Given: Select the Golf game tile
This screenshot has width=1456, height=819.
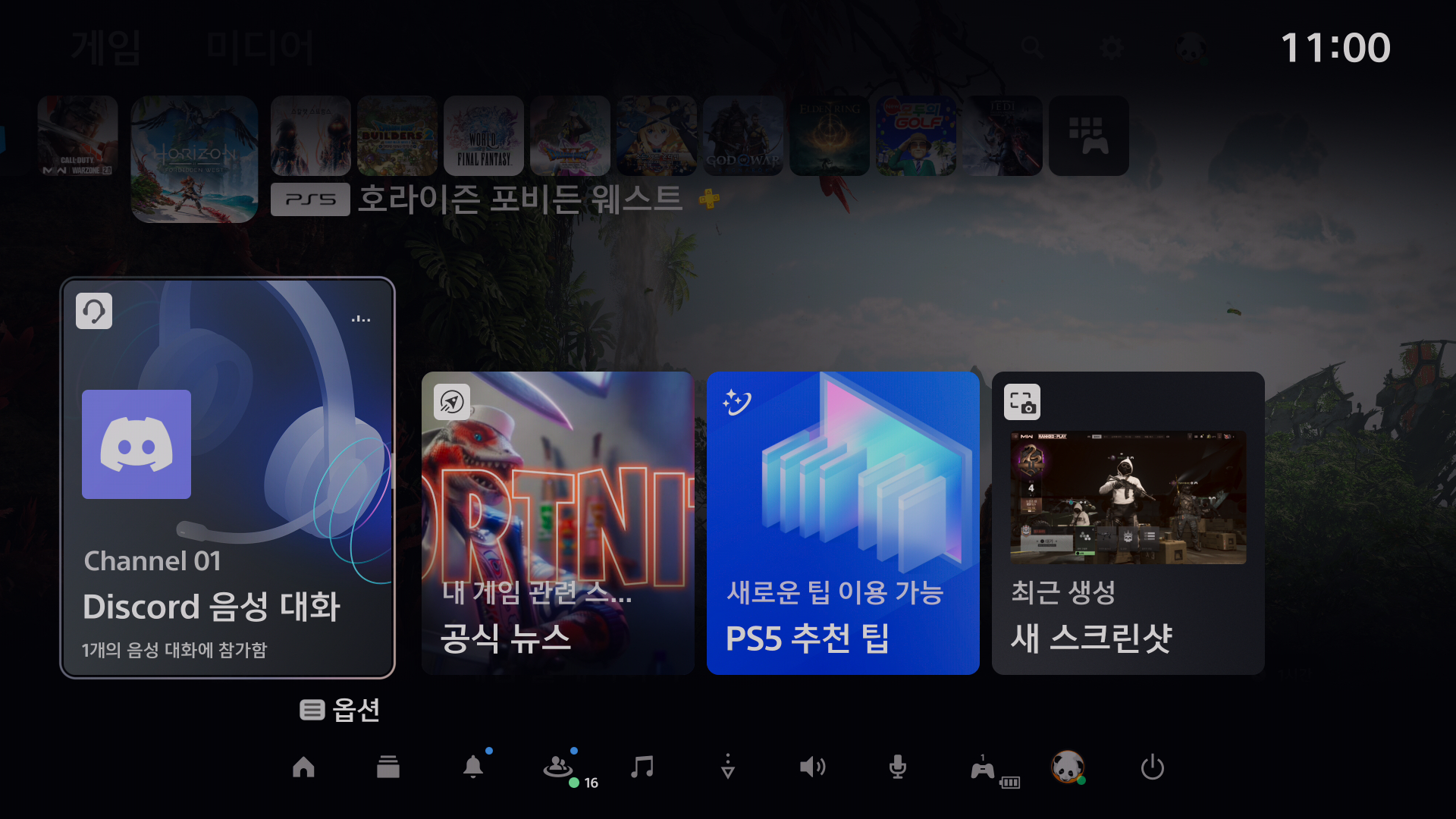Looking at the screenshot, I should point(916,136).
